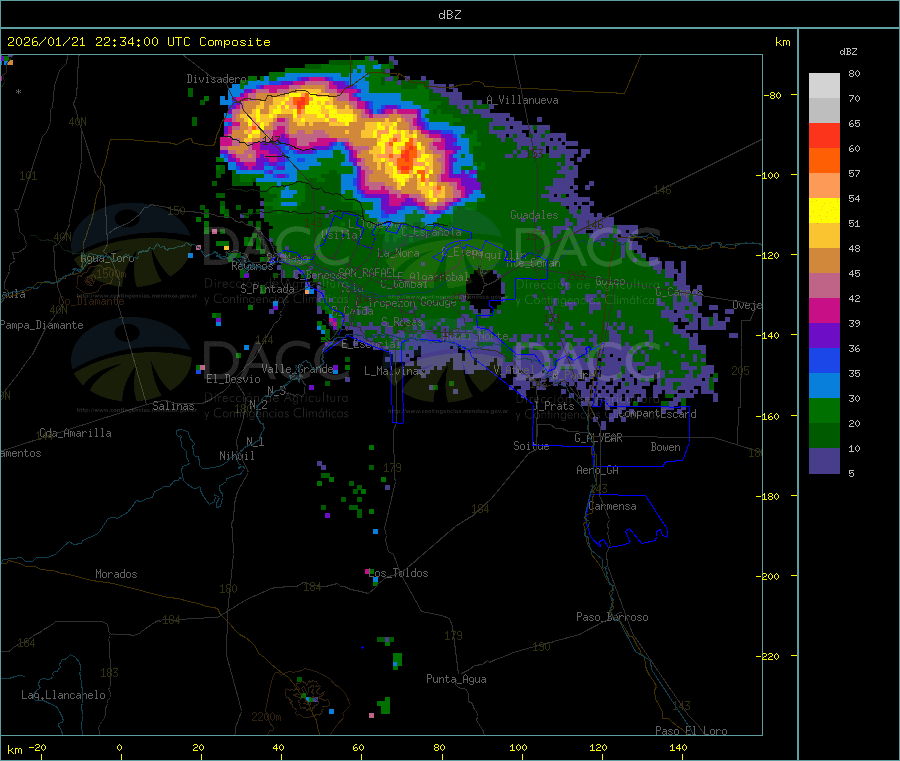Select the L_Malvinas label
The width and height of the screenshot is (900, 761).
point(394,371)
